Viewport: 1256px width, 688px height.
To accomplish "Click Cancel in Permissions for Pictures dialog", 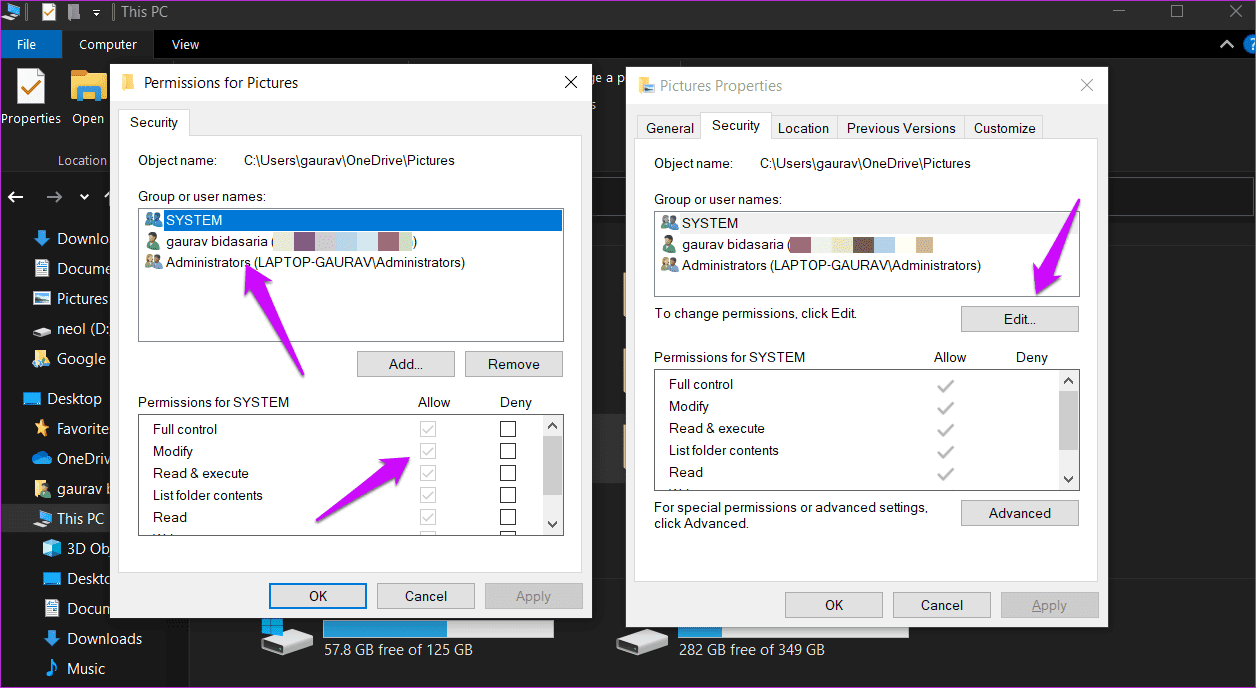I will [x=426, y=596].
